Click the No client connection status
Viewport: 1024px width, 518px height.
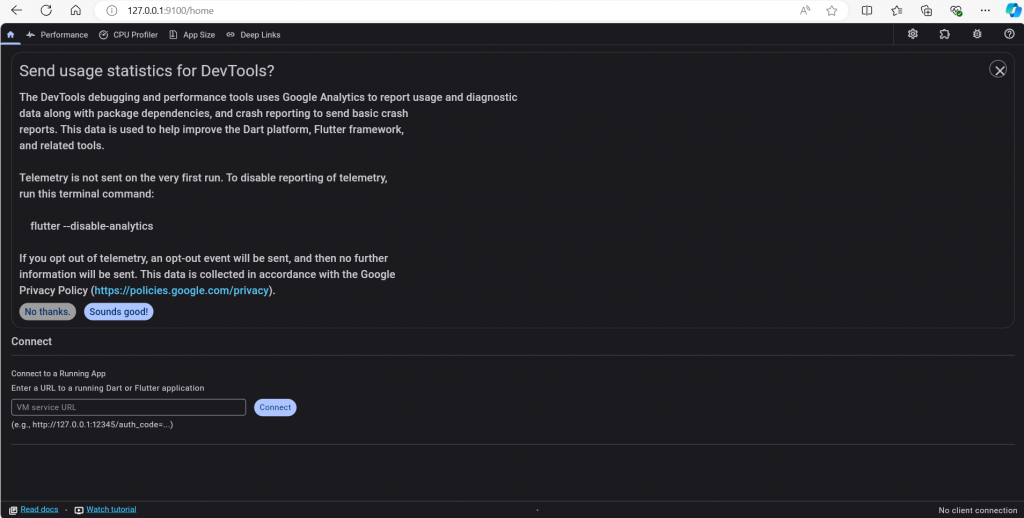(978, 510)
